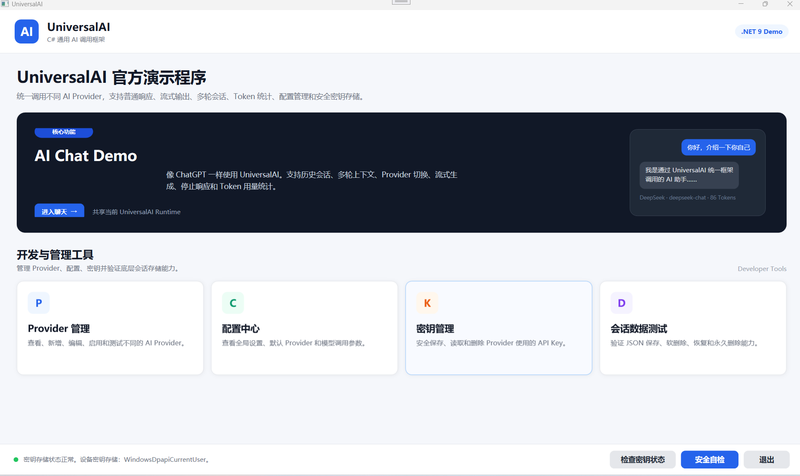The image size is (800, 476).
Task: Click the banner description starting 像 ChatGPT
Action: [x=311, y=181]
